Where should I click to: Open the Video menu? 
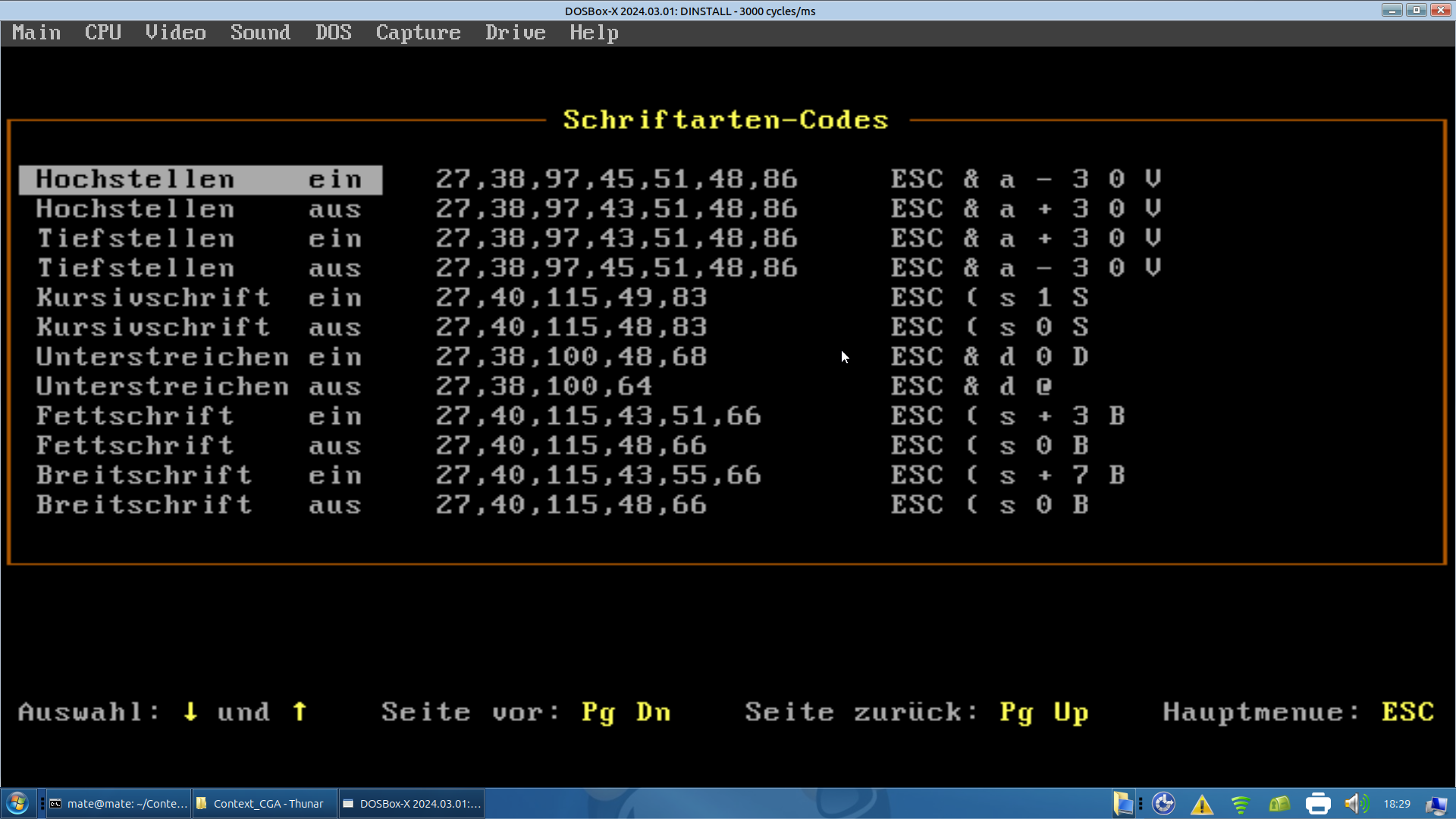click(x=175, y=33)
